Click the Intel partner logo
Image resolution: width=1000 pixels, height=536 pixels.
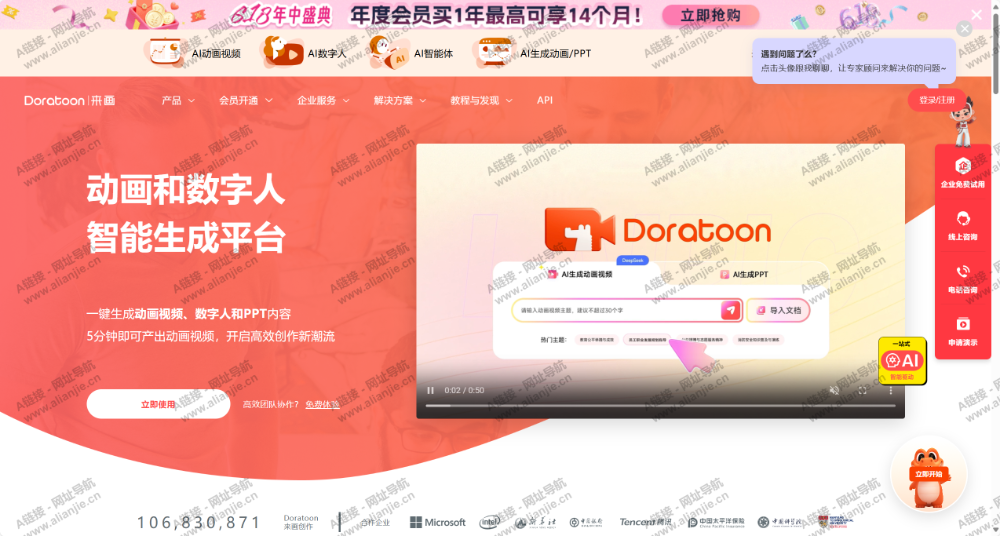[x=490, y=522]
